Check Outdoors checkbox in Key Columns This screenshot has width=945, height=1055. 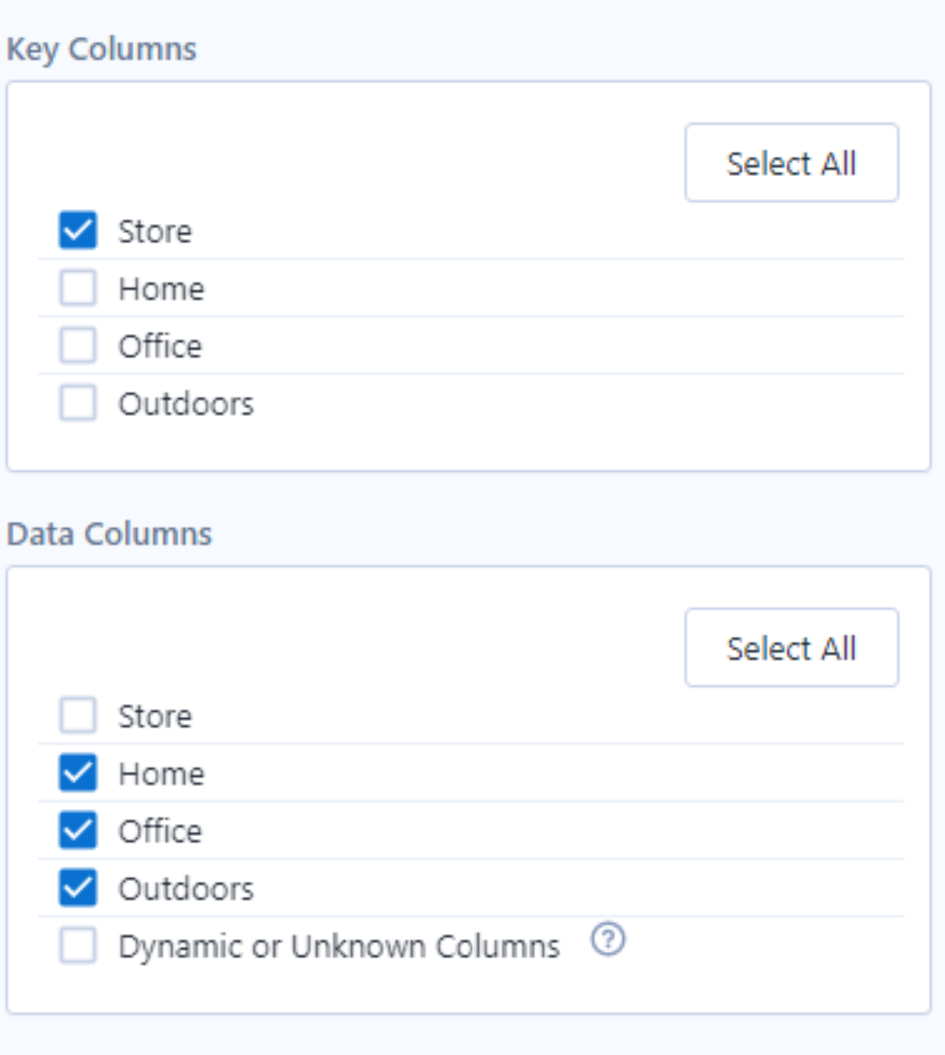[78, 404]
